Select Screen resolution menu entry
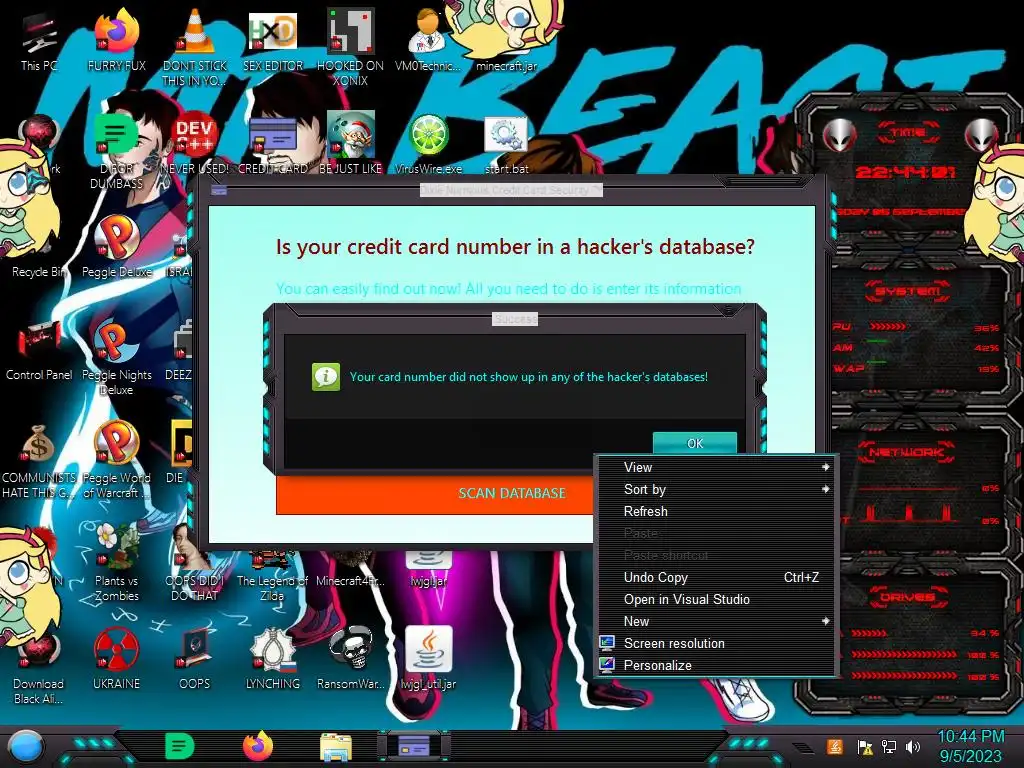The image size is (1024, 768). pyautogui.click(x=716, y=643)
